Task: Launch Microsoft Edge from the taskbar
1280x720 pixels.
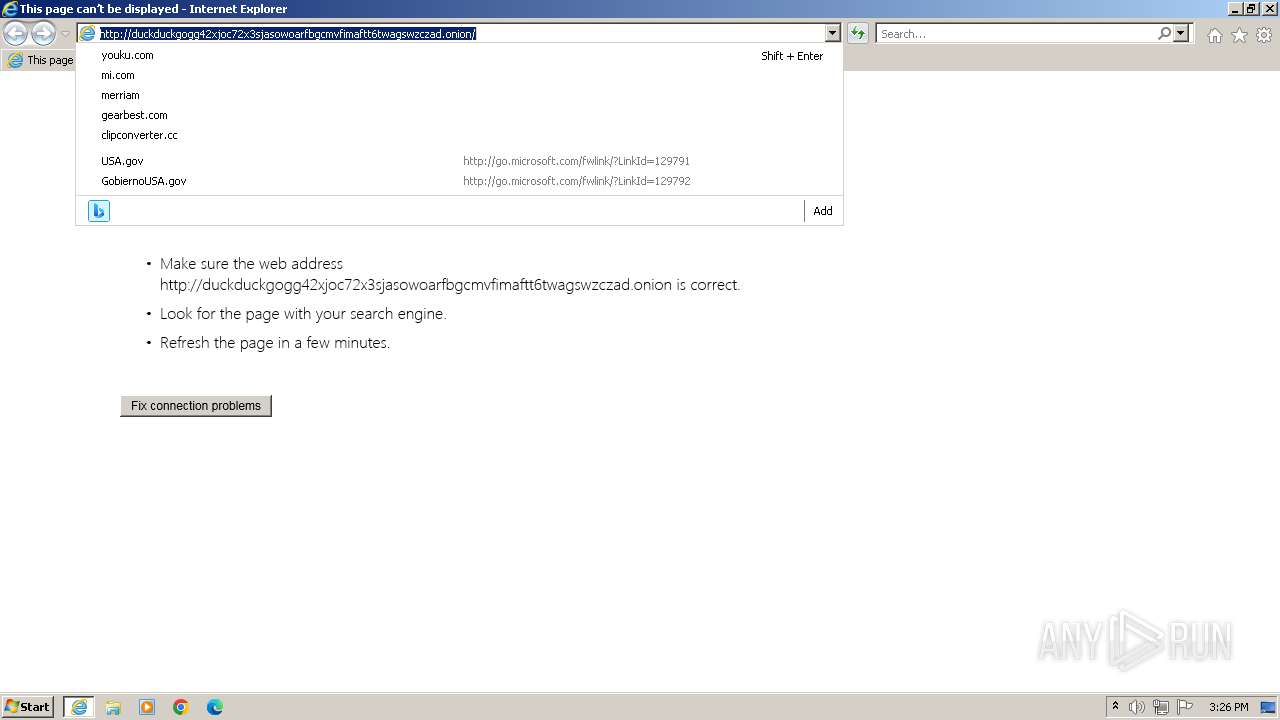Action: tap(215, 707)
